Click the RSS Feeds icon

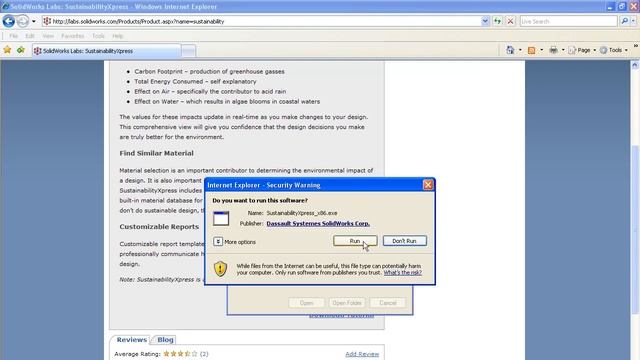531,50
